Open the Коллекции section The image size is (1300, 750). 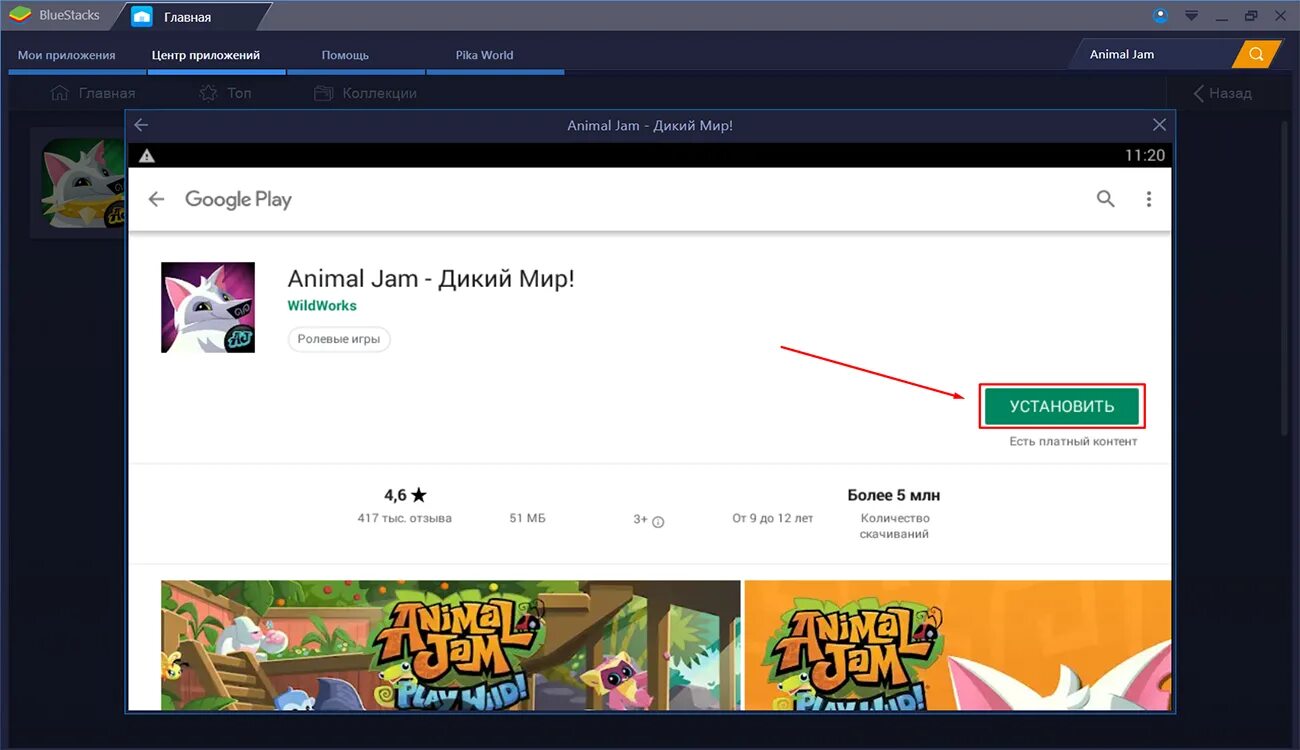point(365,93)
